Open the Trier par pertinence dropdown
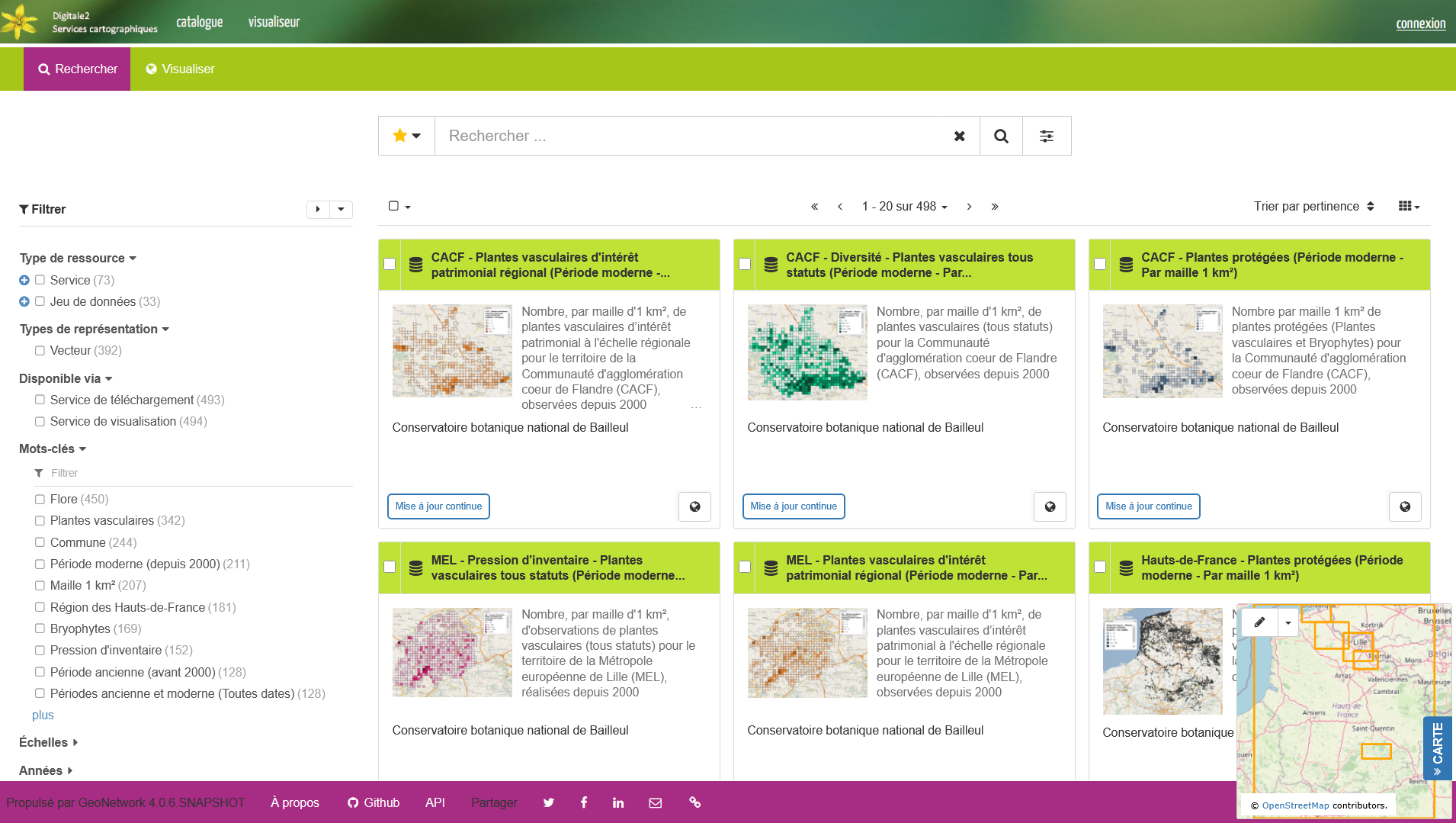 click(x=1313, y=207)
